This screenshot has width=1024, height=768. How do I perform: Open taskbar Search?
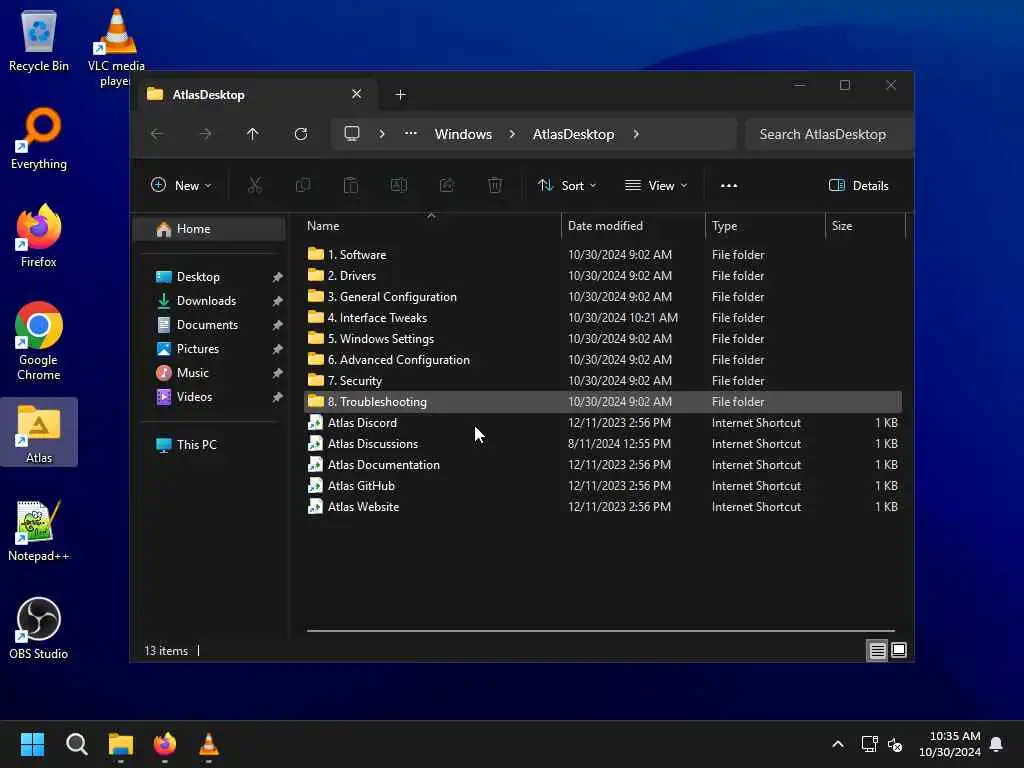[76, 744]
